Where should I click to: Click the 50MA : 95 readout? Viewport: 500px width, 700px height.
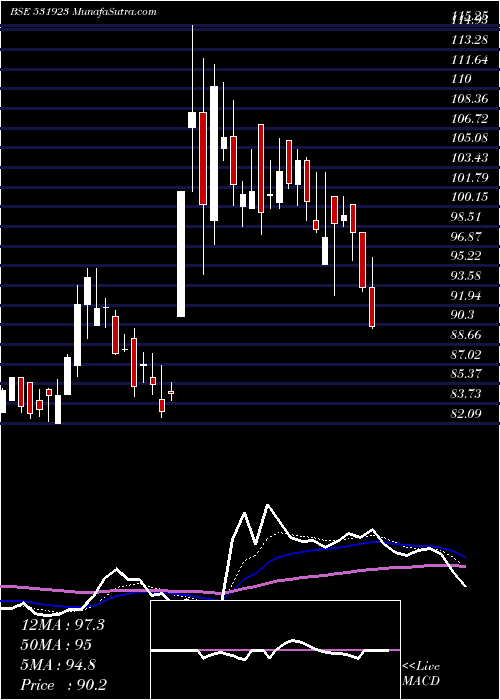pos(56,645)
